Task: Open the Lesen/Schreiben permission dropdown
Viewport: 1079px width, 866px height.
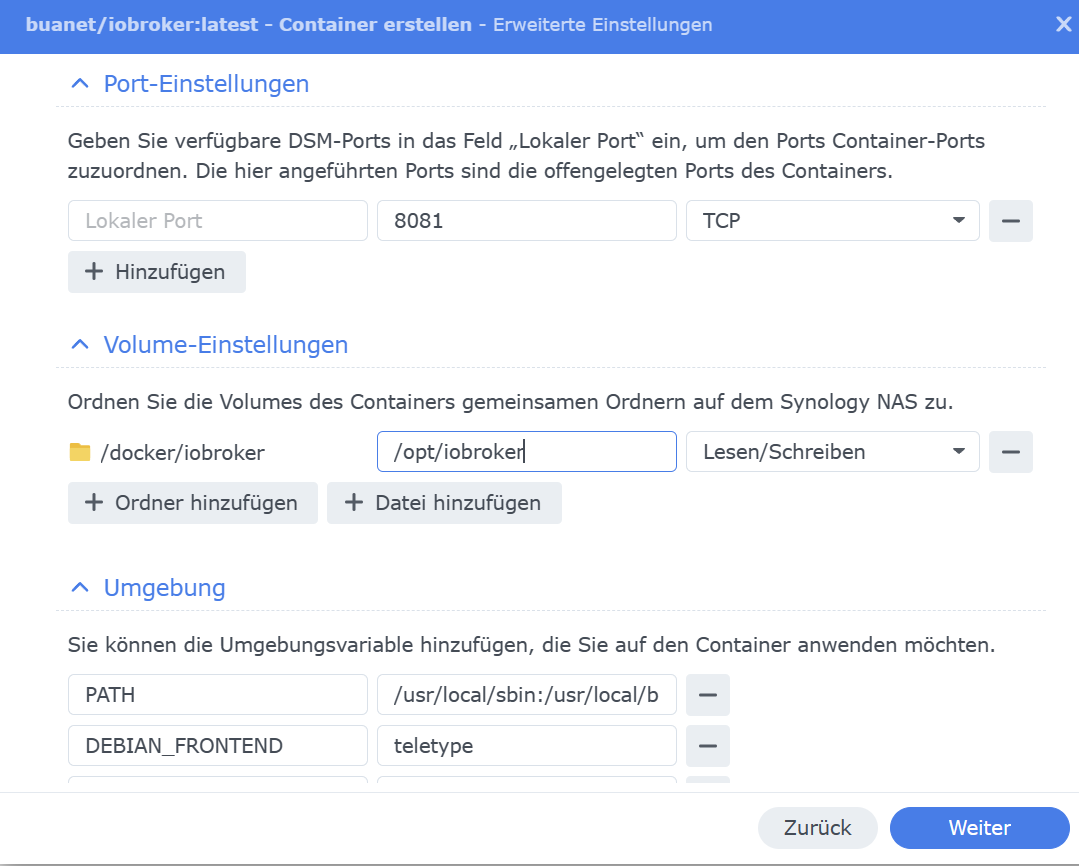Action: point(833,452)
